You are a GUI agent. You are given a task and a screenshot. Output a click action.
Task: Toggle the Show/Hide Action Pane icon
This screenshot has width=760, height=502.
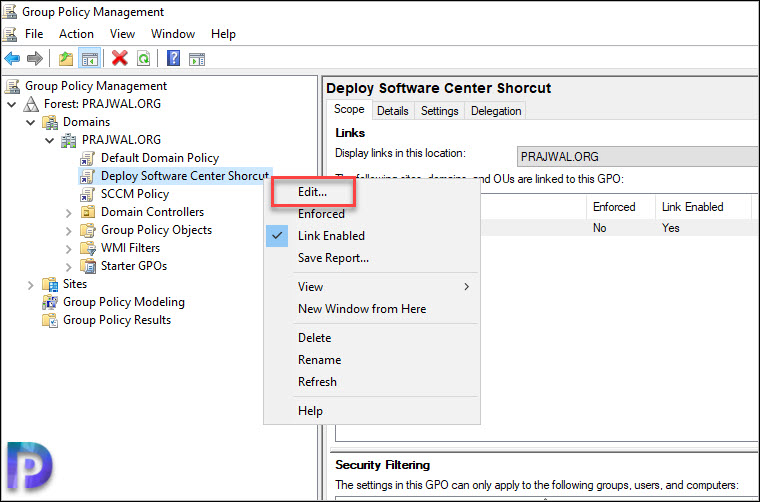point(197,59)
